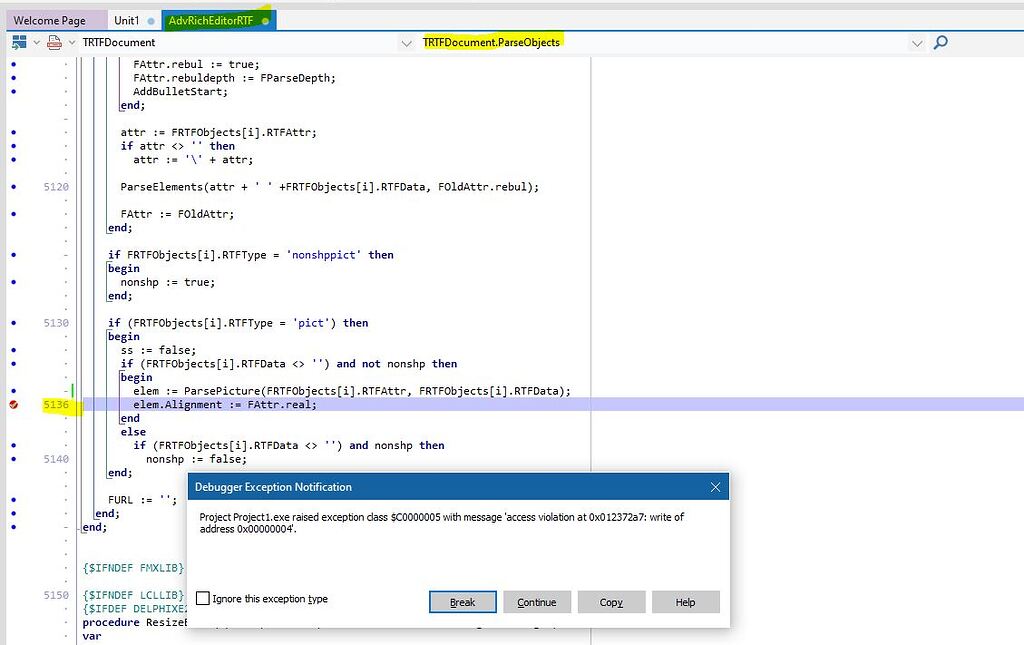1024x645 pixels.
Task: Click line number 5120 in the gutter
Action: (56, 187)
